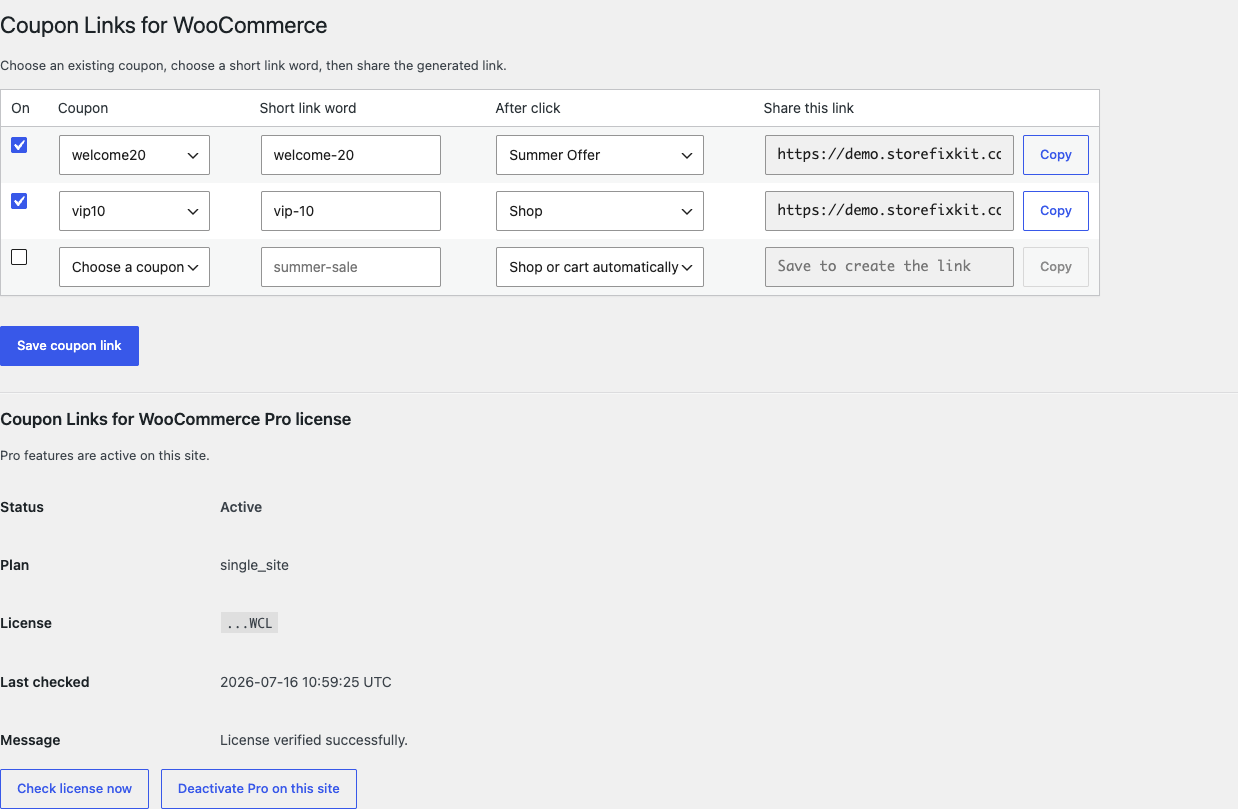Open the Shop after-click dropdown

point(600,211)
